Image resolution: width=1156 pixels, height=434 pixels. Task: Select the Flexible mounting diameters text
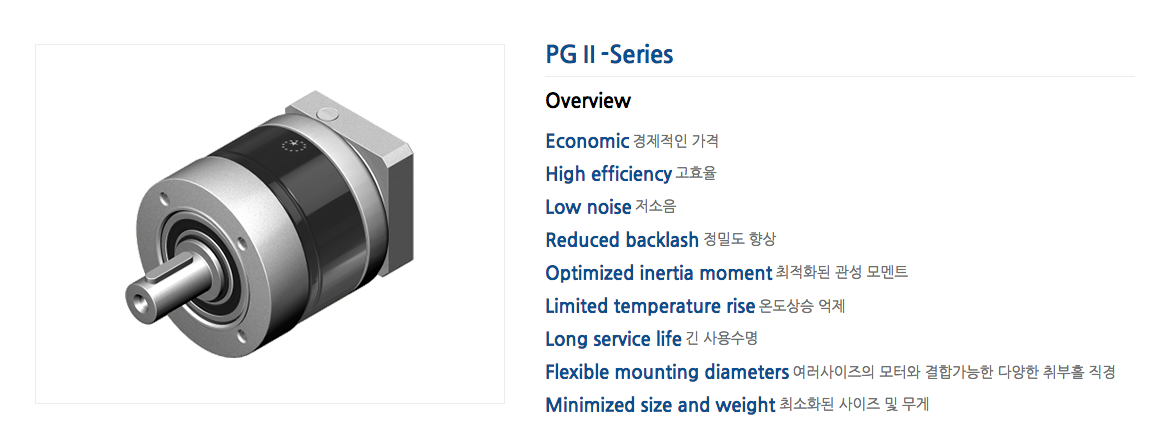point(667,372)
